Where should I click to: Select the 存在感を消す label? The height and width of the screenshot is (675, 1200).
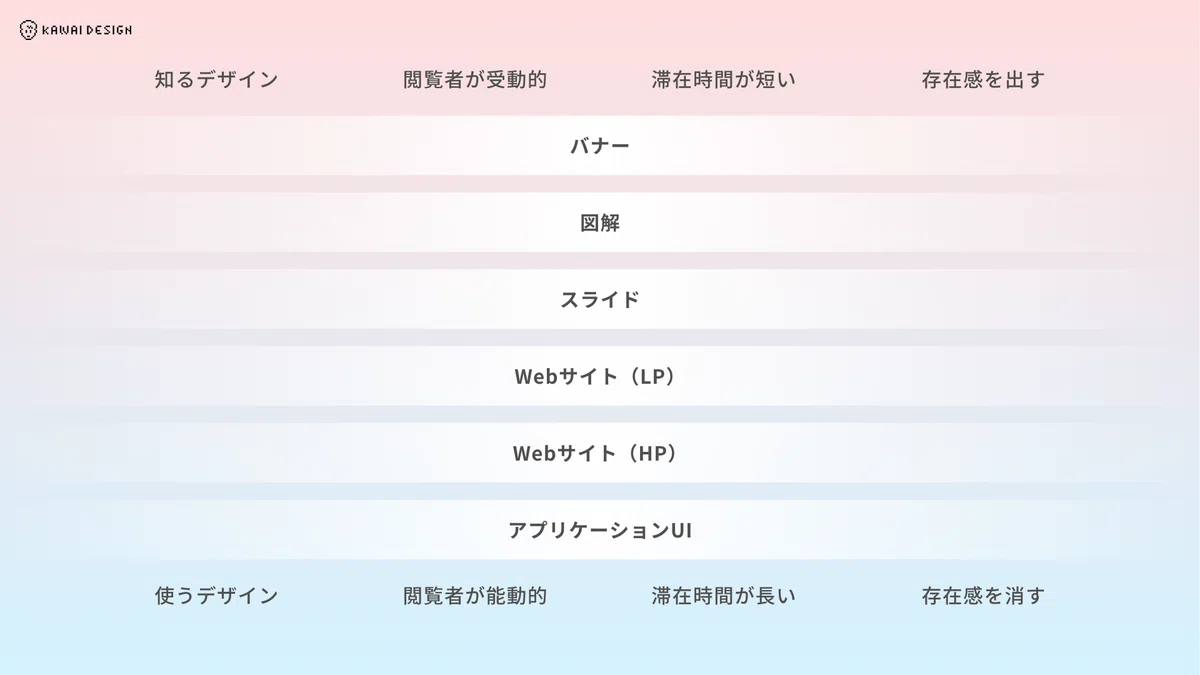[x=983, y=596]
